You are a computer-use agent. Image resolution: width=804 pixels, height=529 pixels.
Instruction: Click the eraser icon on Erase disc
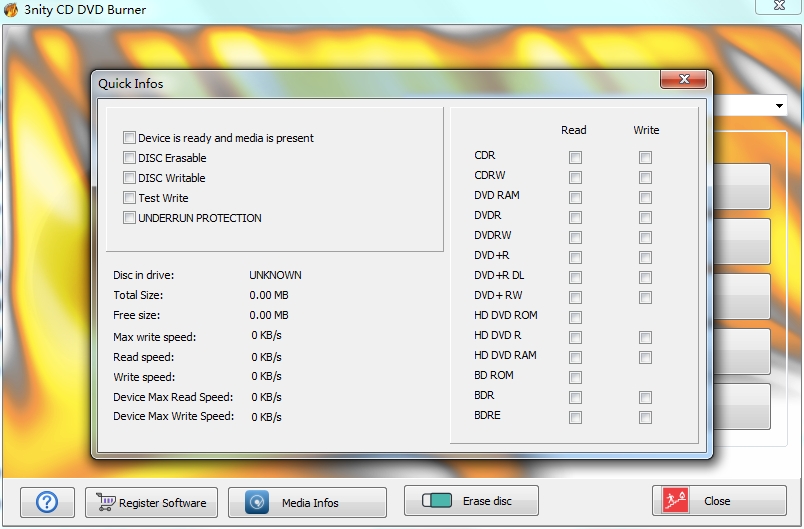[x=437, y=500]
